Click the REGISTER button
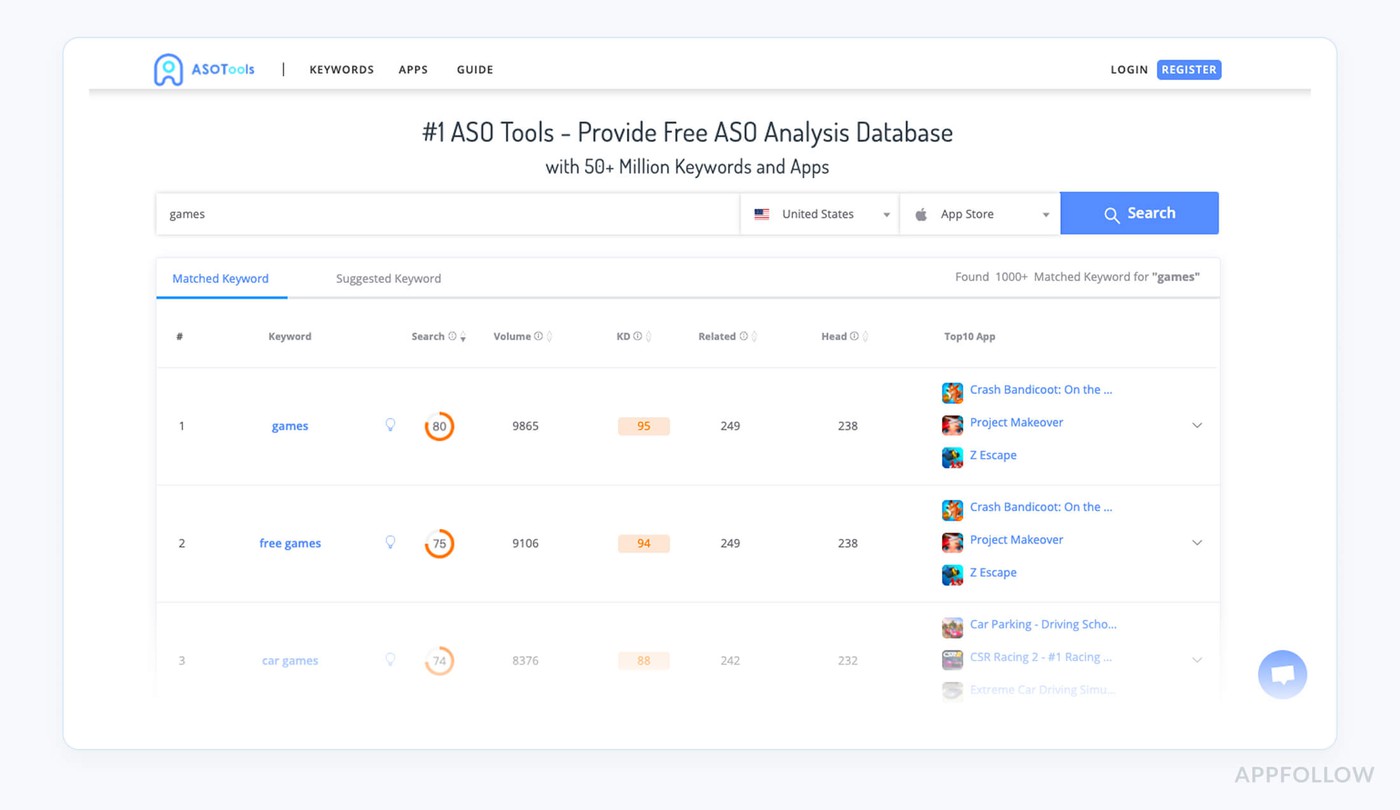Image resolution: width=1400 pixels, height=810 pixels. tap(1189, 69)
